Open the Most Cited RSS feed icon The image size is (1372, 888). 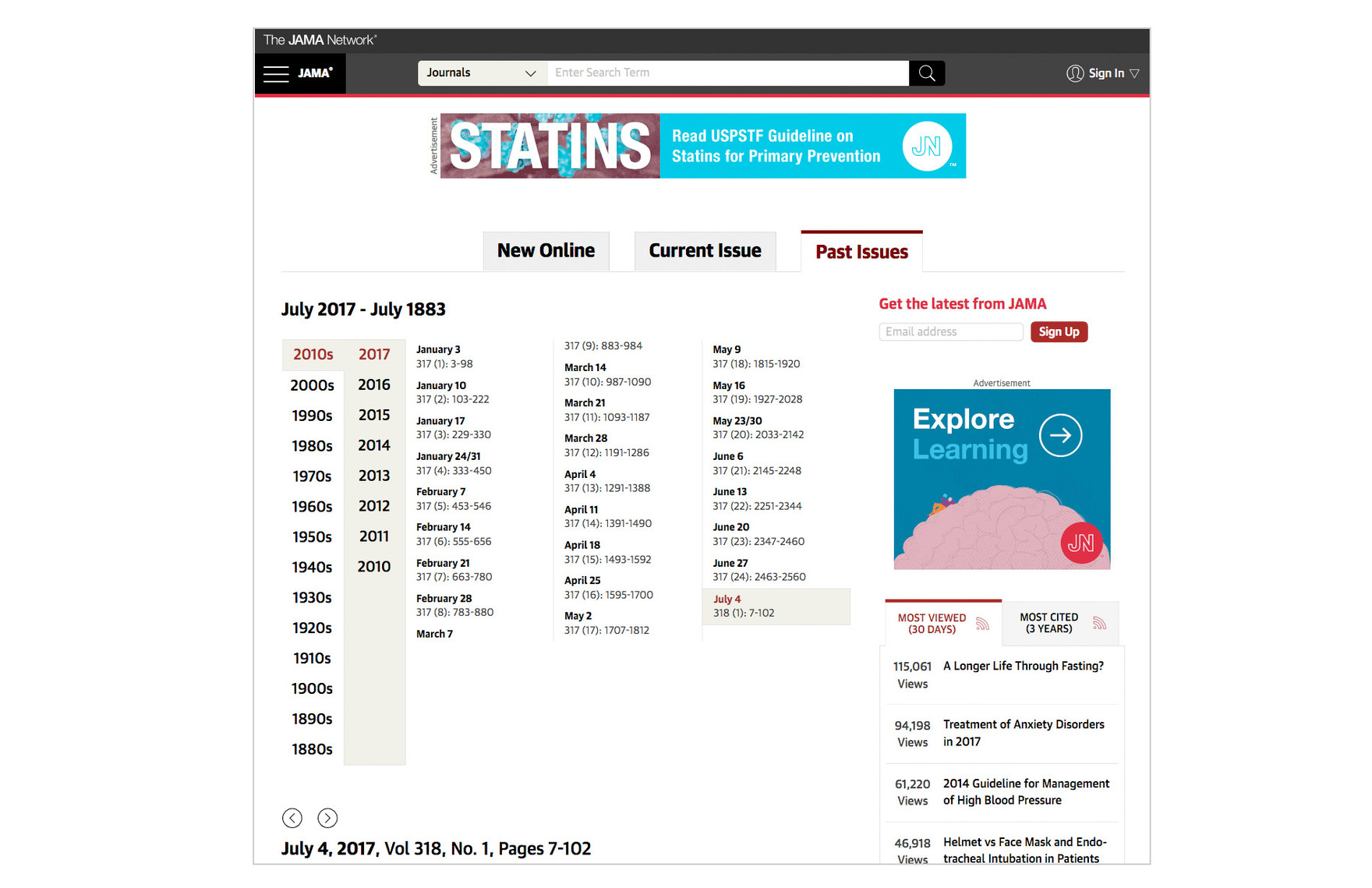(x=1099, y=623)
